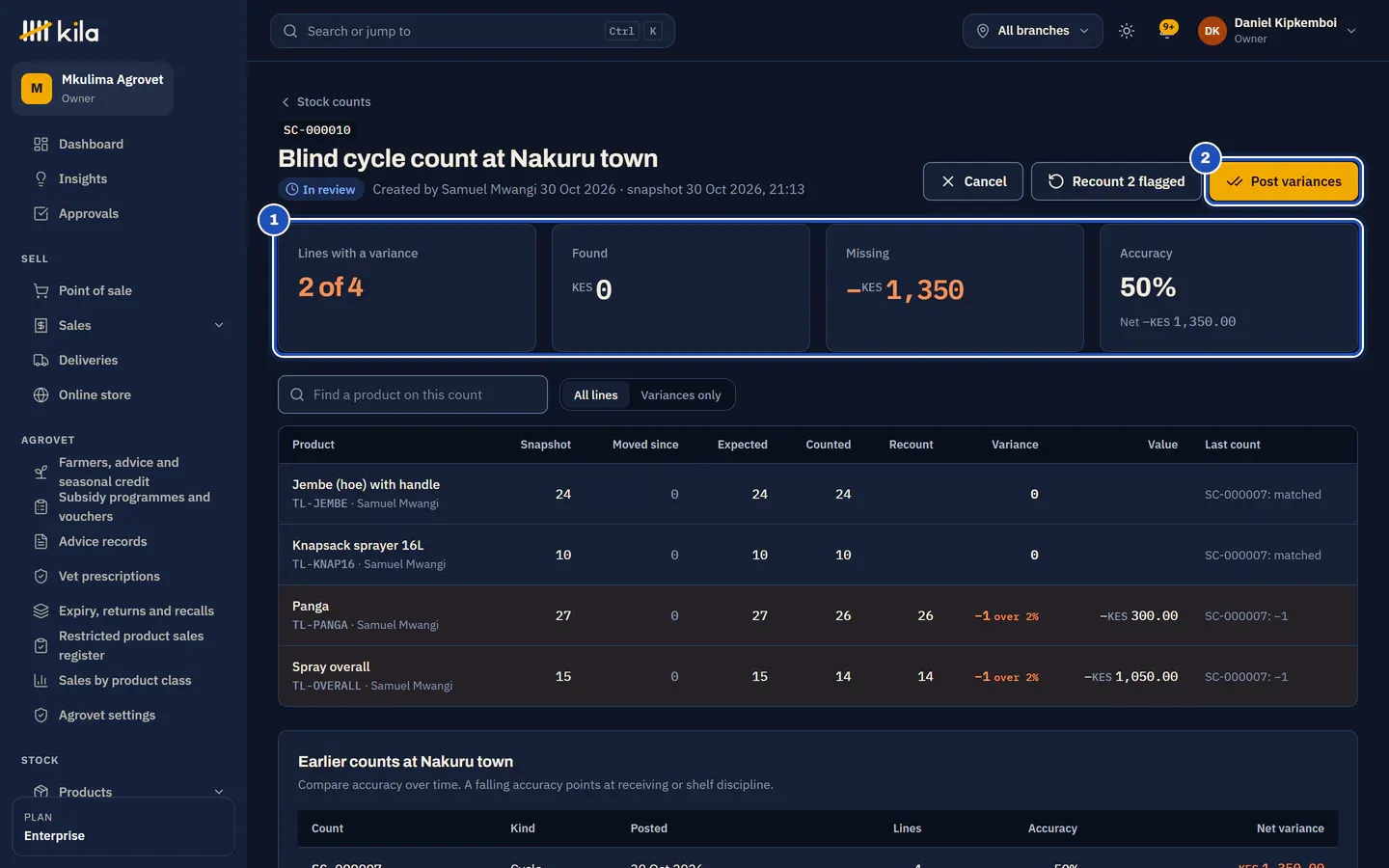Viewport: 1389px width, 868px height.
Task: Click Post variances button
Action: (1284, 181)
